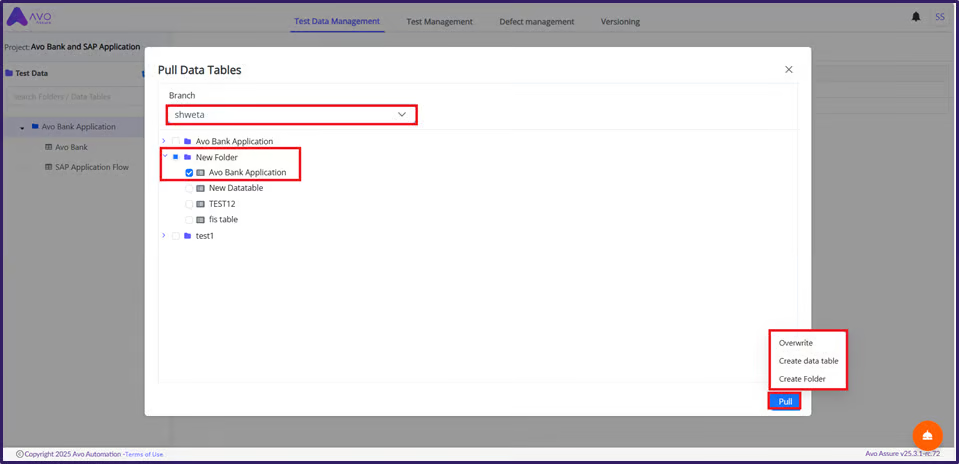Viewport: 959px width, 464px height.
Task: Click the fis table data table icon
Action: tap(200, 219)
